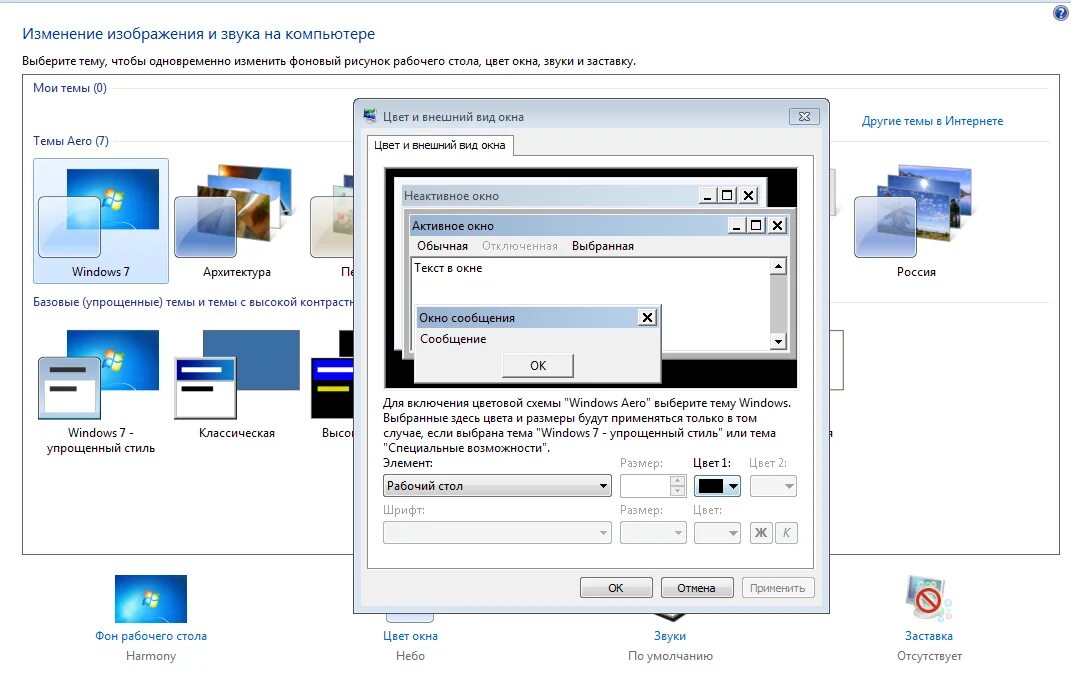This screenshot has height=674, width=1071.
Task: Select Windows 7 упрощенный стиль theme
Action: (100, 392)
